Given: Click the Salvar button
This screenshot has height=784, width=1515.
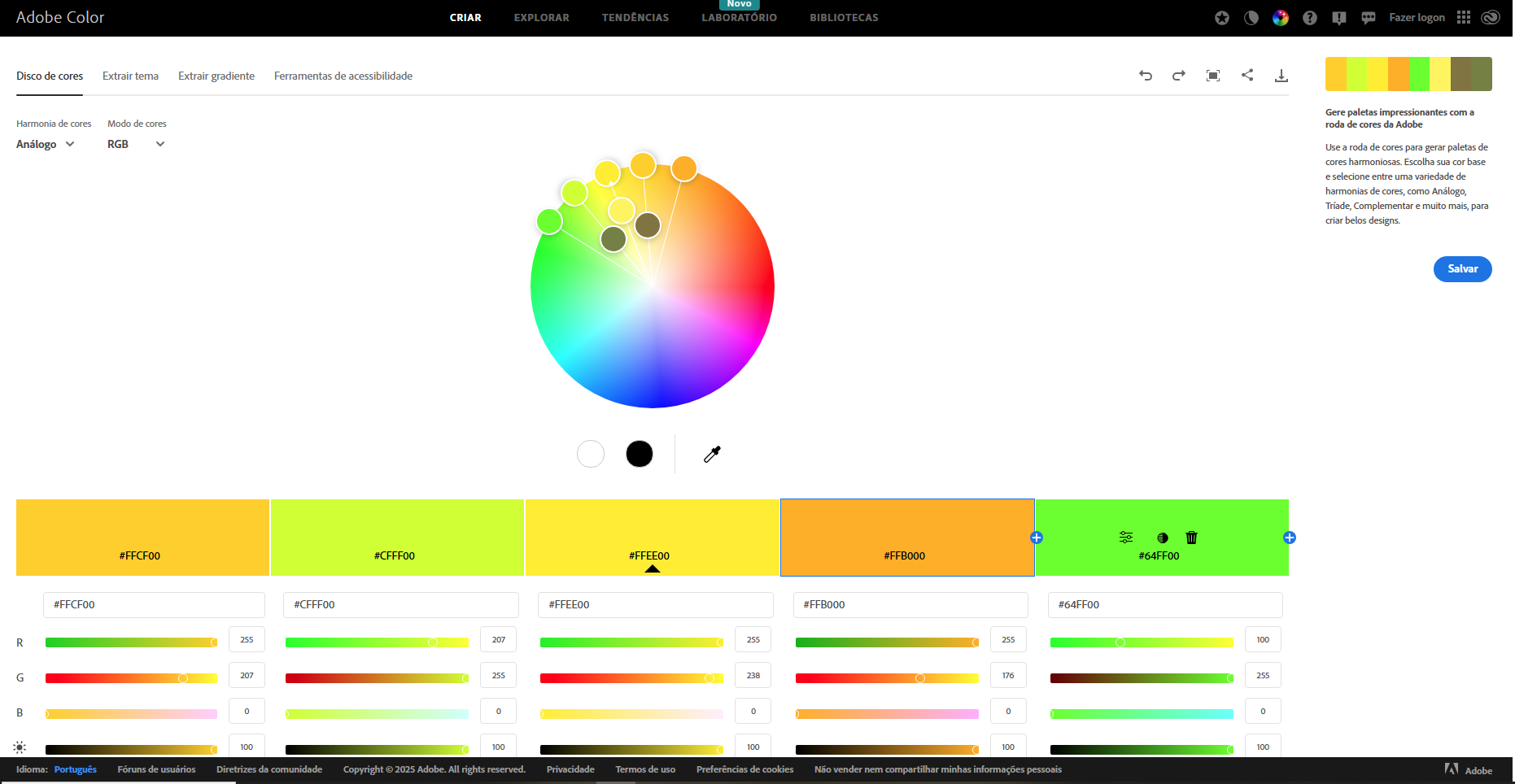Looking at the screenshot, I should coord(1463,269).
